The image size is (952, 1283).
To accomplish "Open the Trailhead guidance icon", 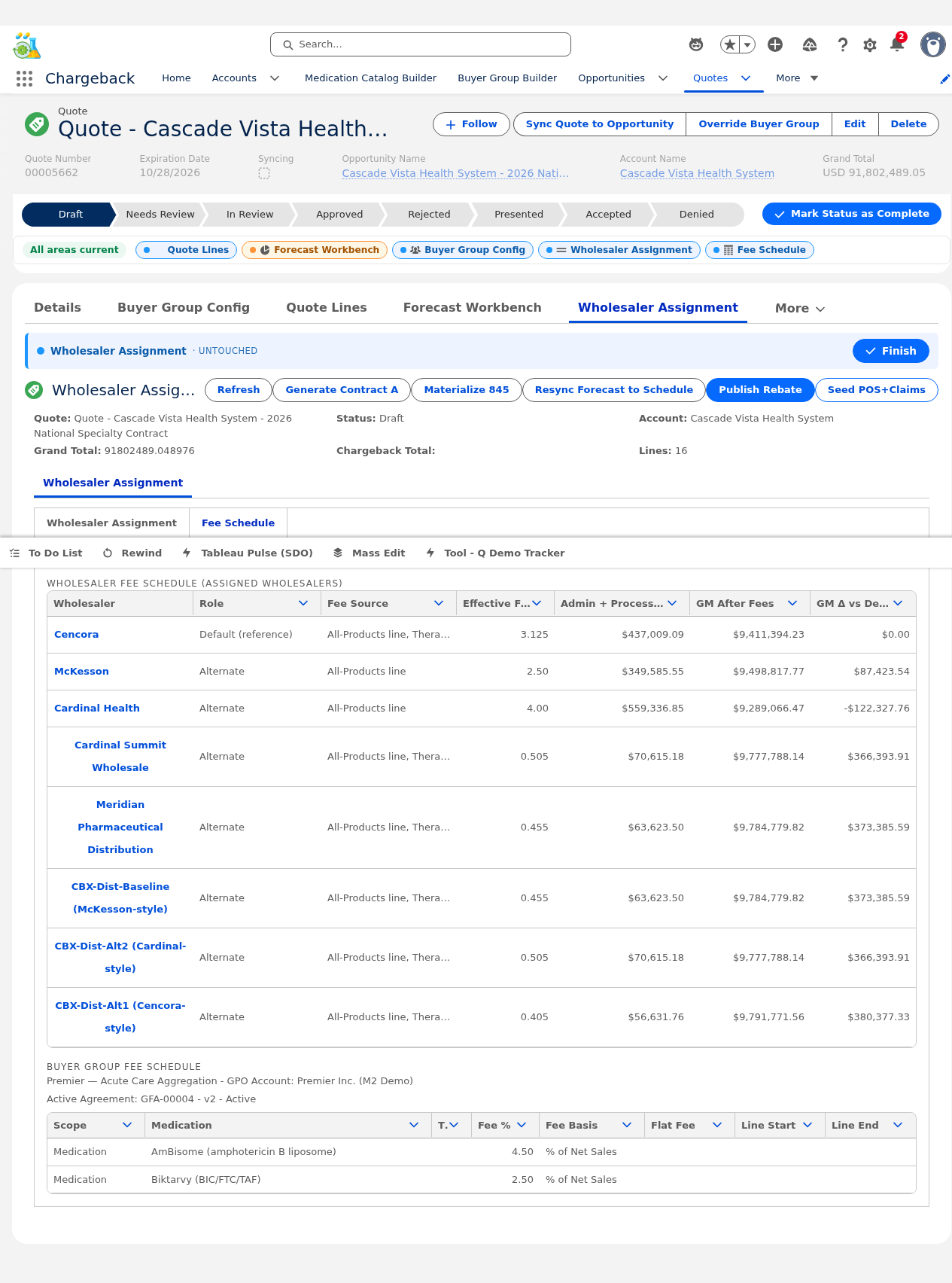I will coord(810,44).
